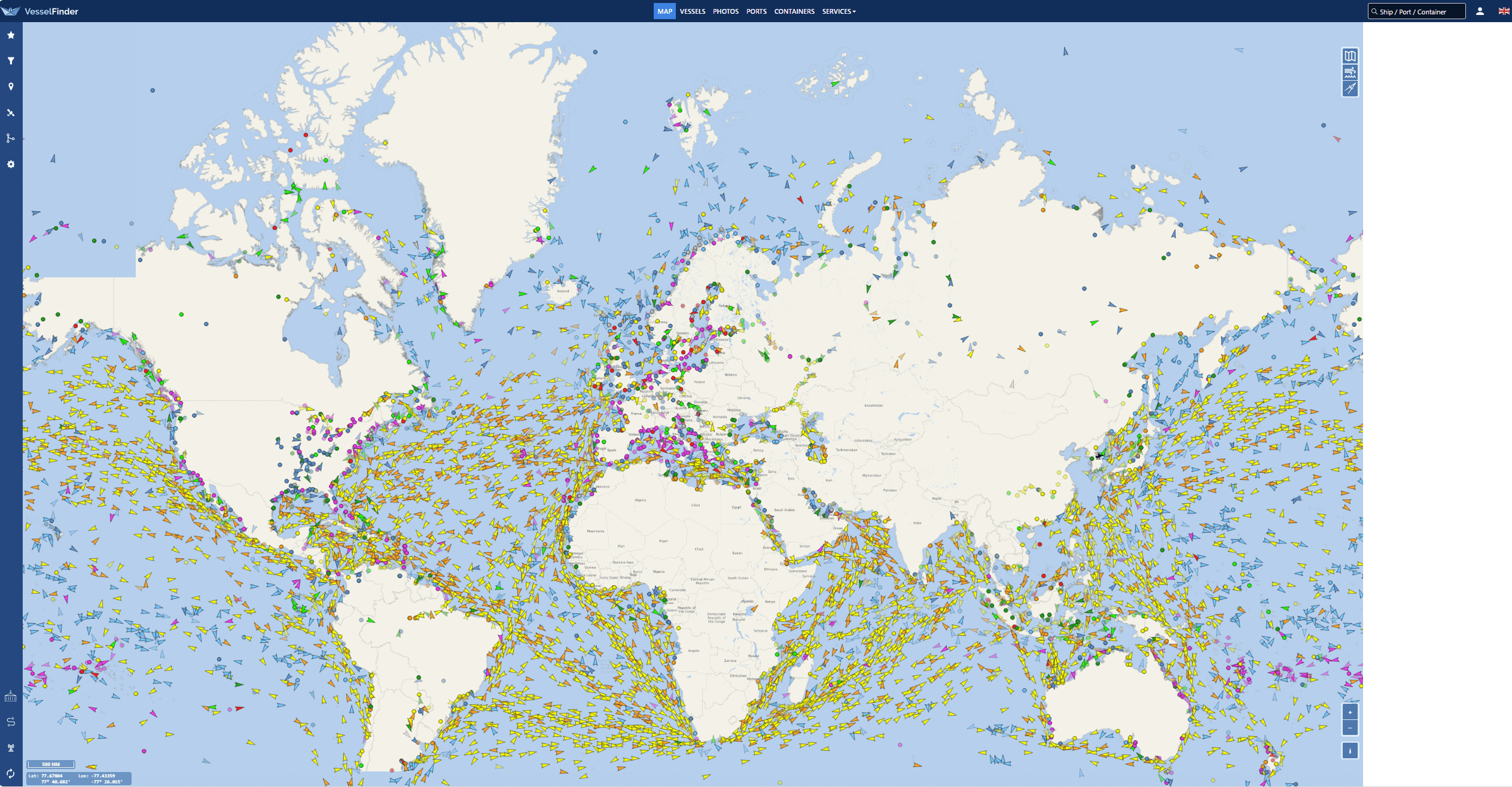This screenshot has height=787, width=1512.
Task: Click the location pin sidebar icon
Action: 11,87
